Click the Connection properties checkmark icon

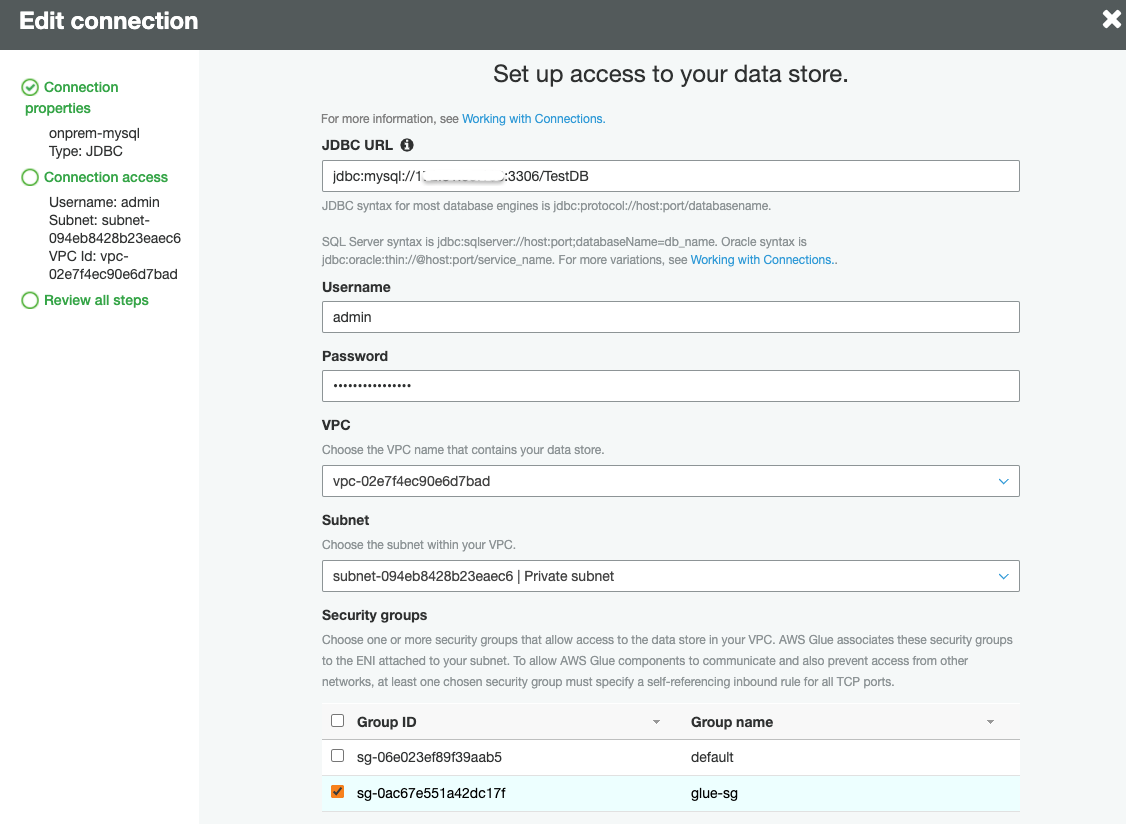pyautogui.click(x=30, y=87)
